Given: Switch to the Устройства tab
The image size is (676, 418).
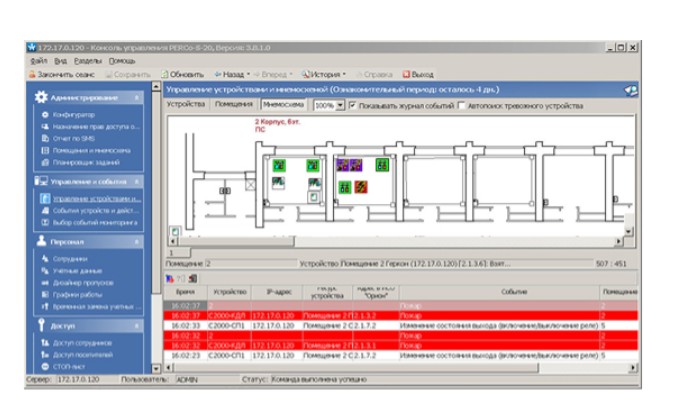Looking at the screenshot, I should tap(186, 104).
